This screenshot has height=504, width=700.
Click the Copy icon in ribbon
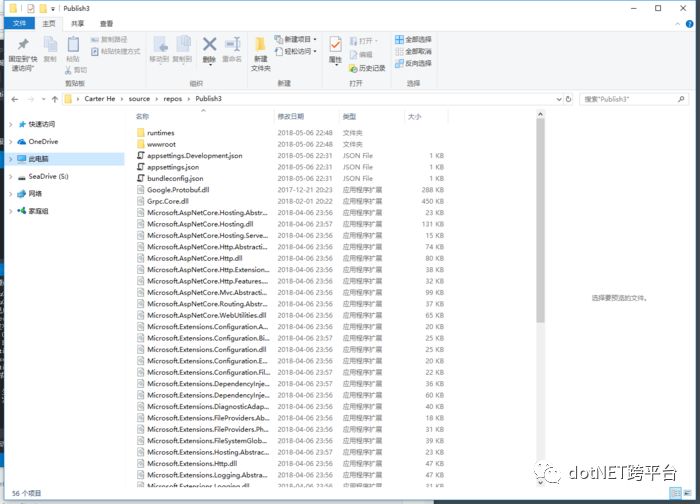click(50, 45)
